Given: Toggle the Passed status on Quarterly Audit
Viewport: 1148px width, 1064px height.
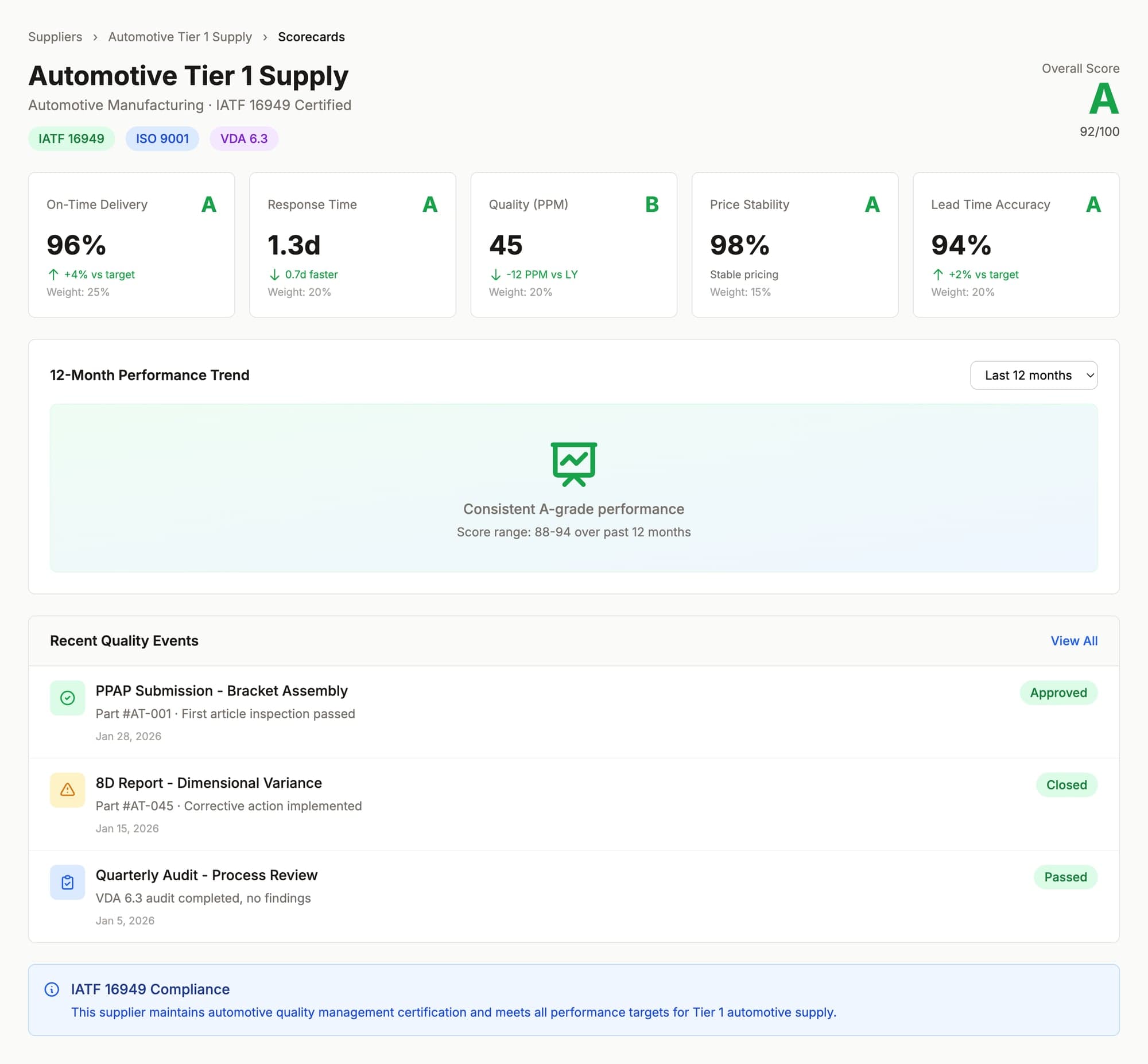Looking at the screenshot, I should pyautogui.click(x=1065, y=877).
